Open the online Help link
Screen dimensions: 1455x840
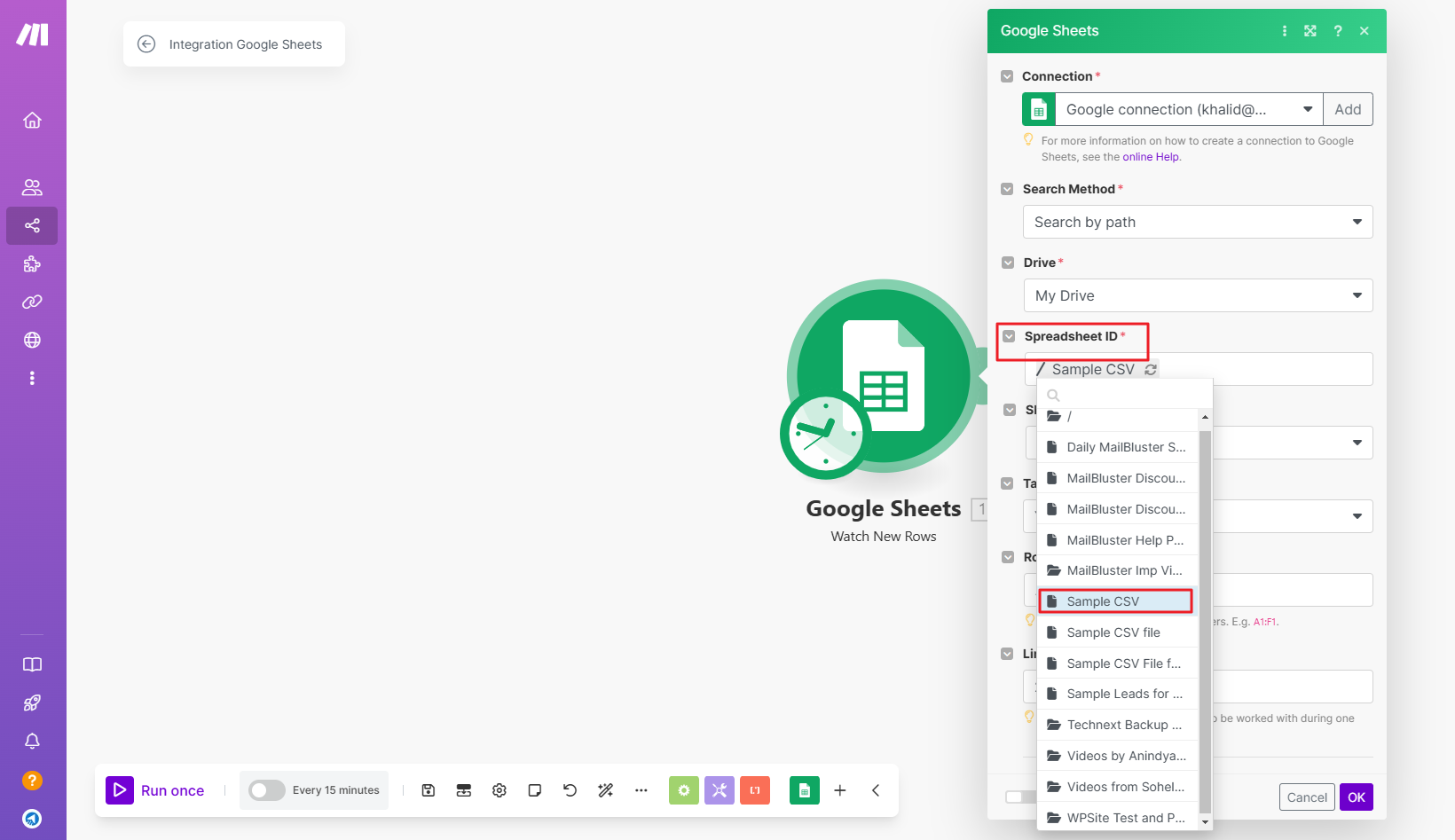(x=1151, y=157)
